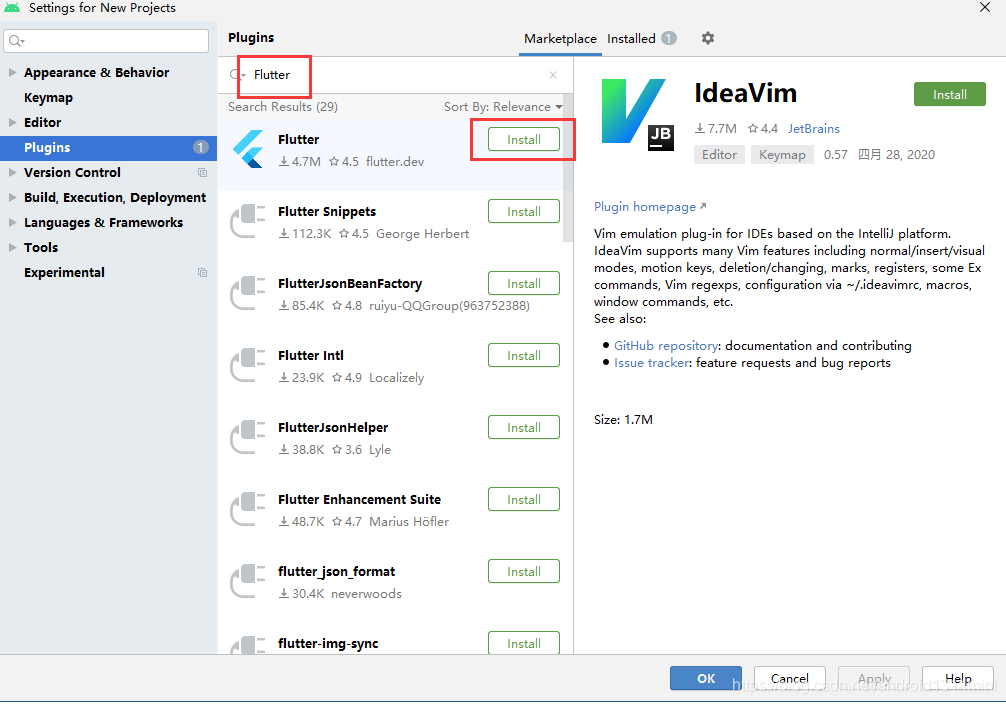Install the IdeaVim plugin
1006x704 pixels.
[x=950, y=94]
